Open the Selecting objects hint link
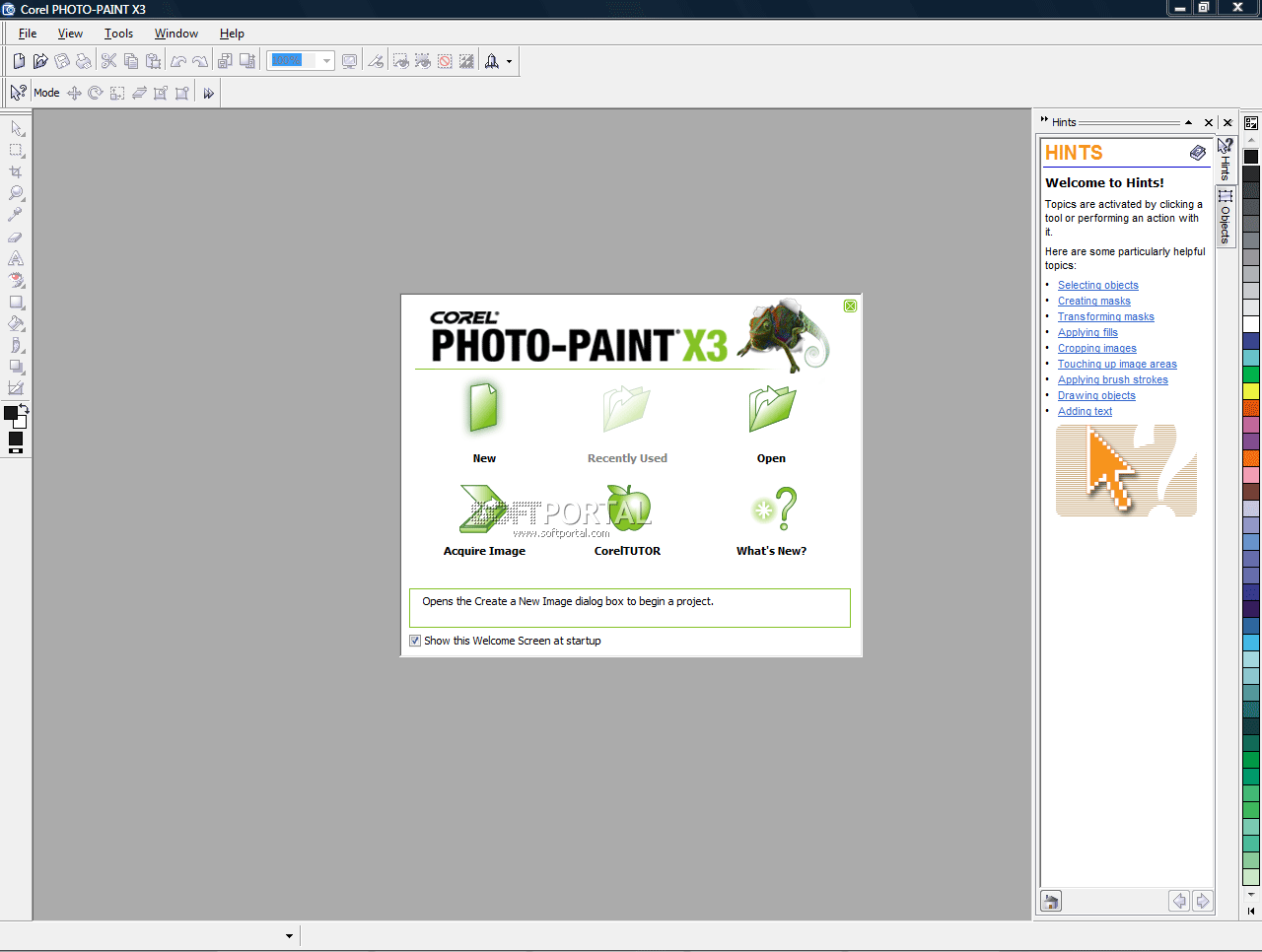The image size is (1262, 952). tap(1098, 285)
